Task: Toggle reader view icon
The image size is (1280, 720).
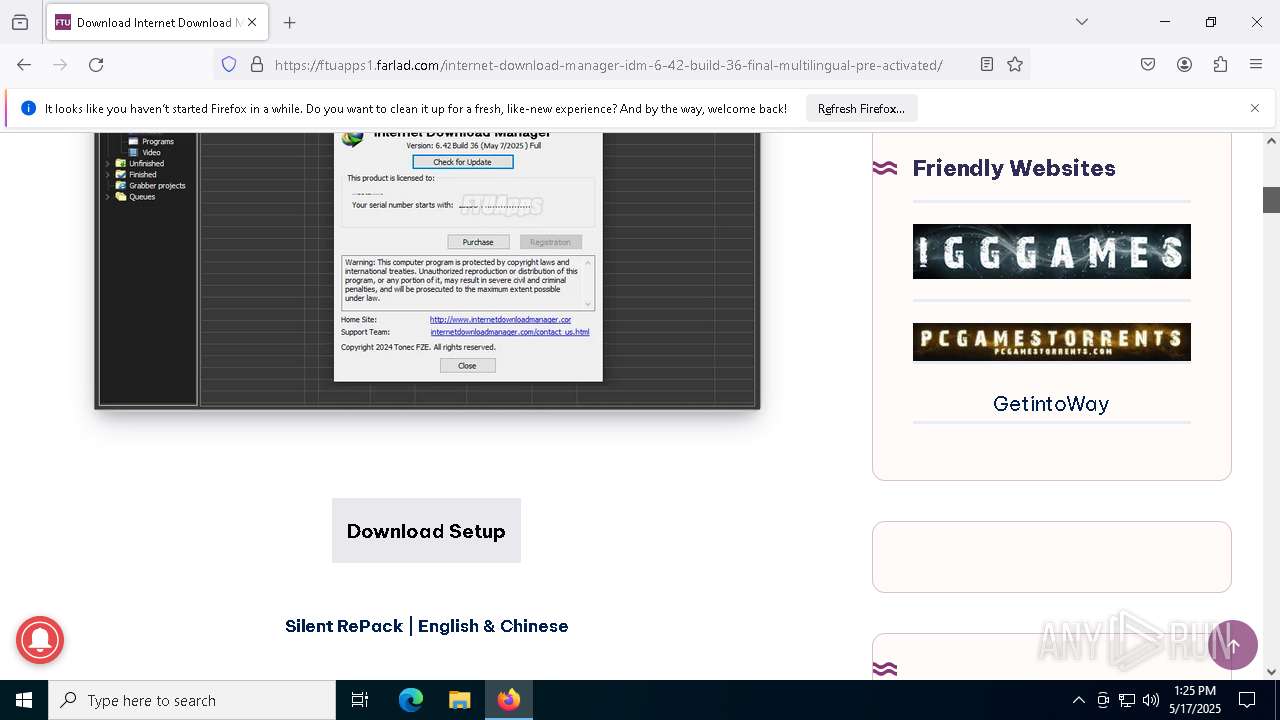Action: [x=987, y=64]
